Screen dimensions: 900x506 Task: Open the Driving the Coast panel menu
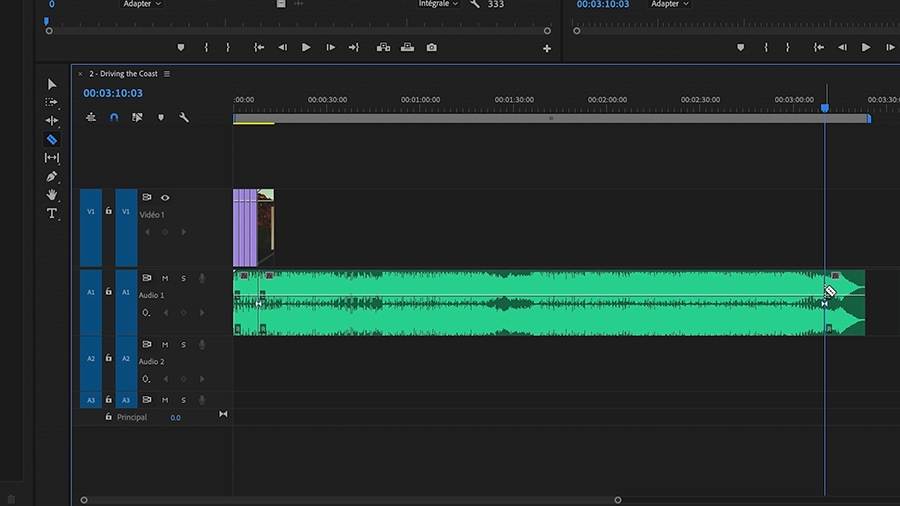(167, 74)
